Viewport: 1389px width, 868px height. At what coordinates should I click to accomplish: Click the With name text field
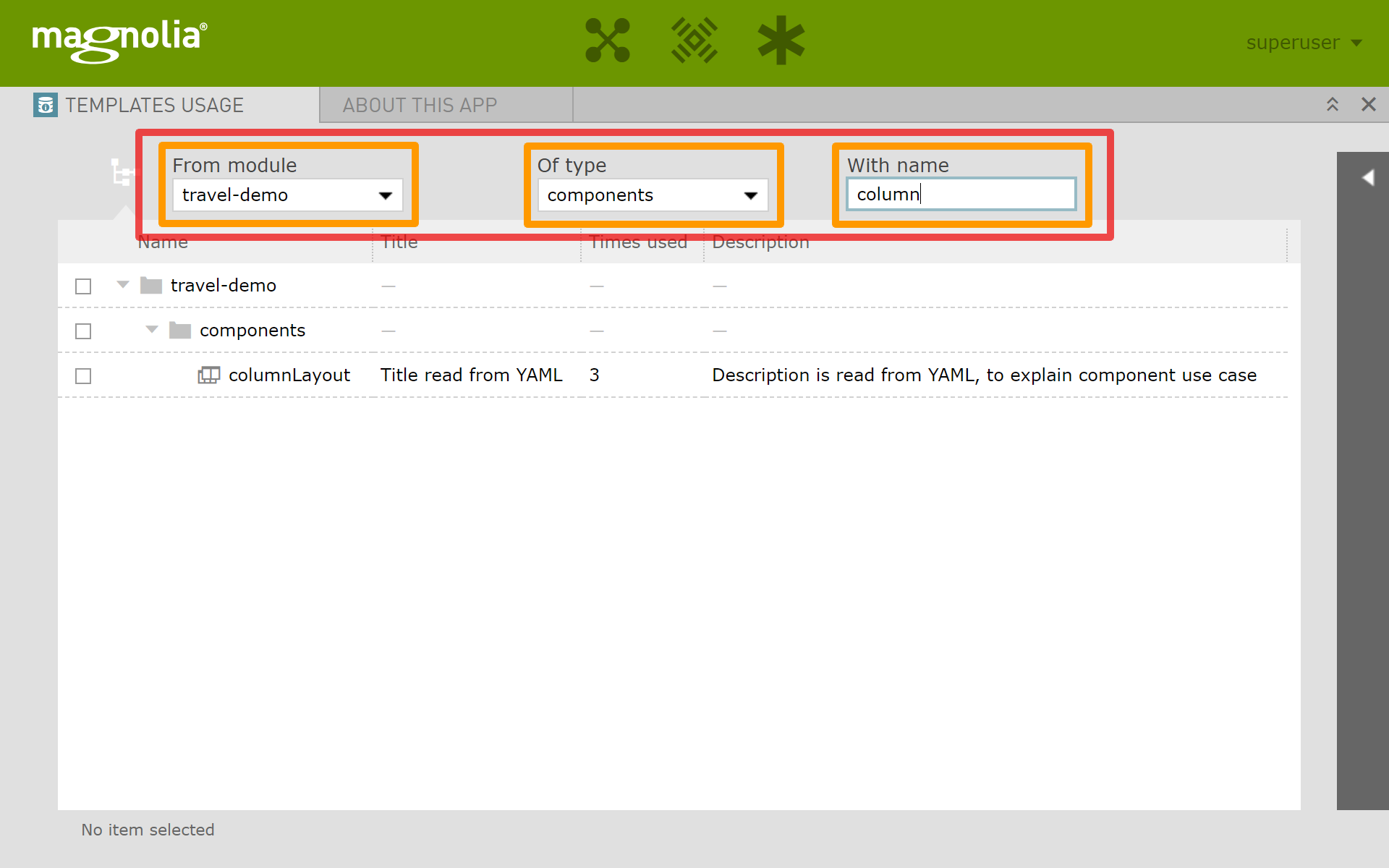961,195
